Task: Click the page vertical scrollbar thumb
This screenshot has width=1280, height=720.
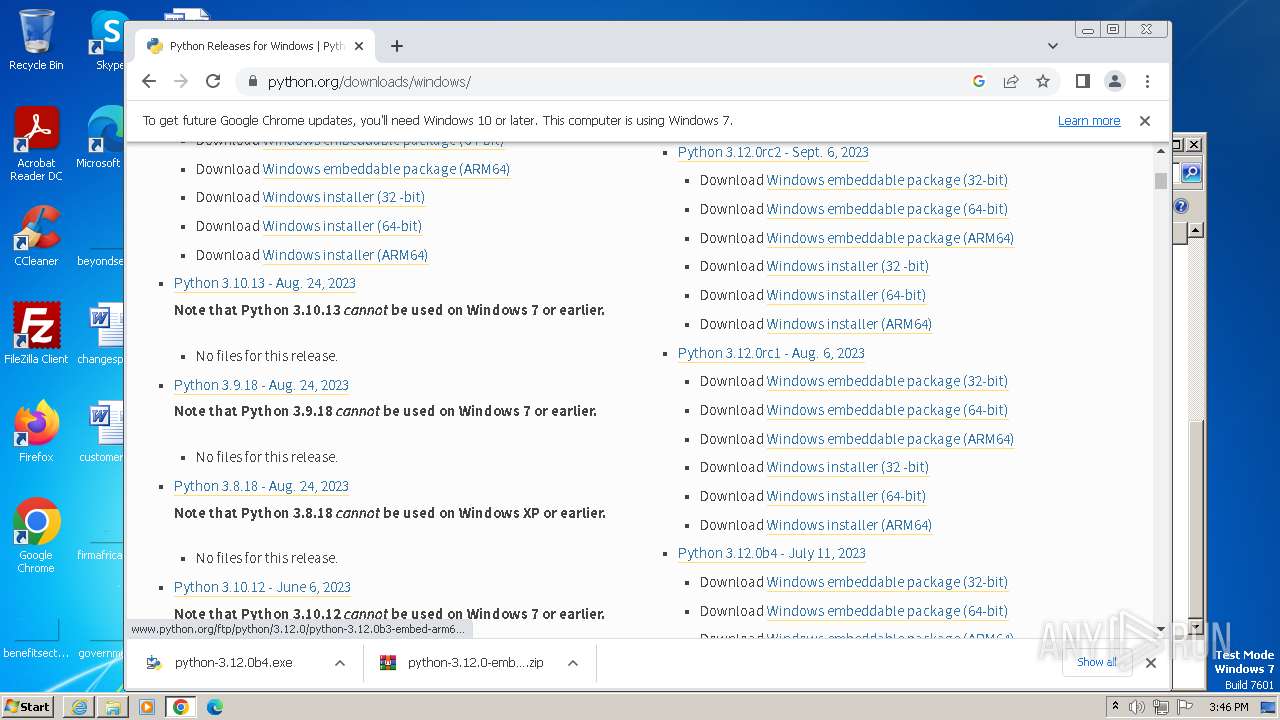Action: (1161, 180)
